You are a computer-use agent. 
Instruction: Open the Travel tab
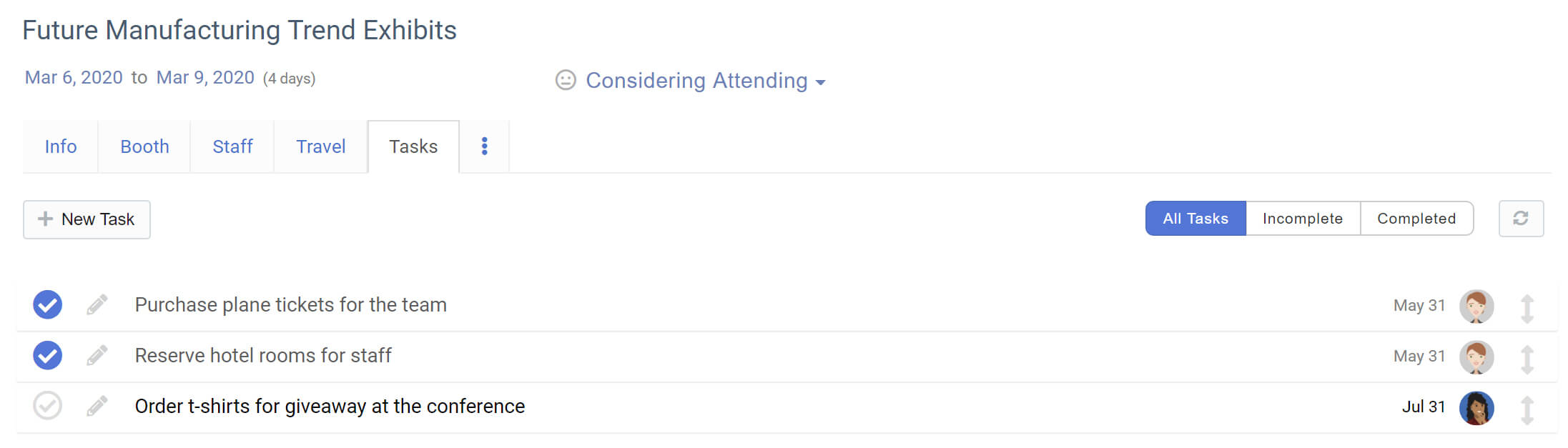(x=320, y=146)
